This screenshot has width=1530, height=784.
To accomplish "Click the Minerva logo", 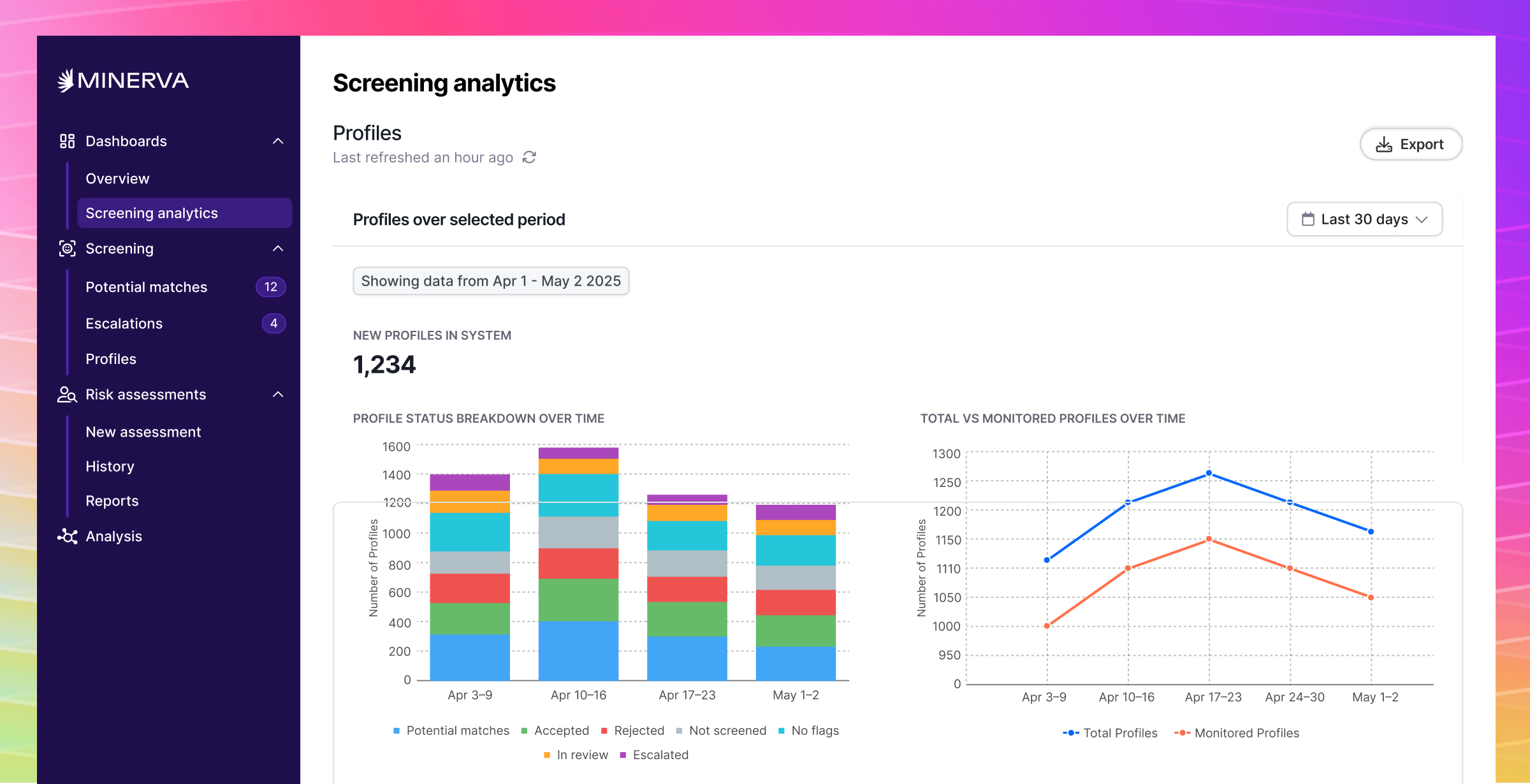I will pos(123,81).
